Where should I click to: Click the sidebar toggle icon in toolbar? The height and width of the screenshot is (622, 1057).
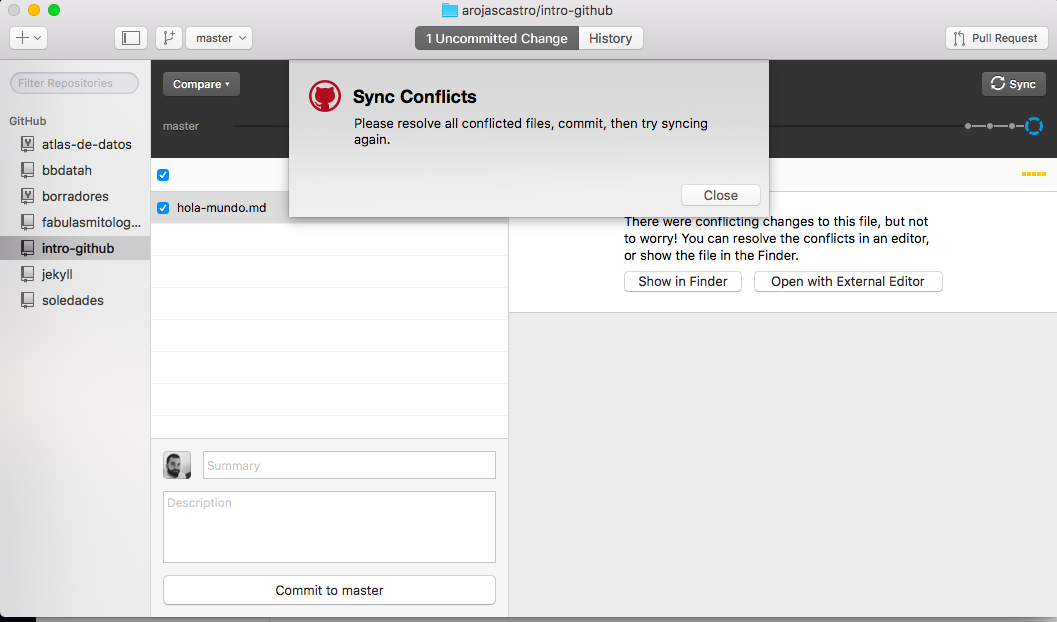pyautogui.click(x=130, y=38)
